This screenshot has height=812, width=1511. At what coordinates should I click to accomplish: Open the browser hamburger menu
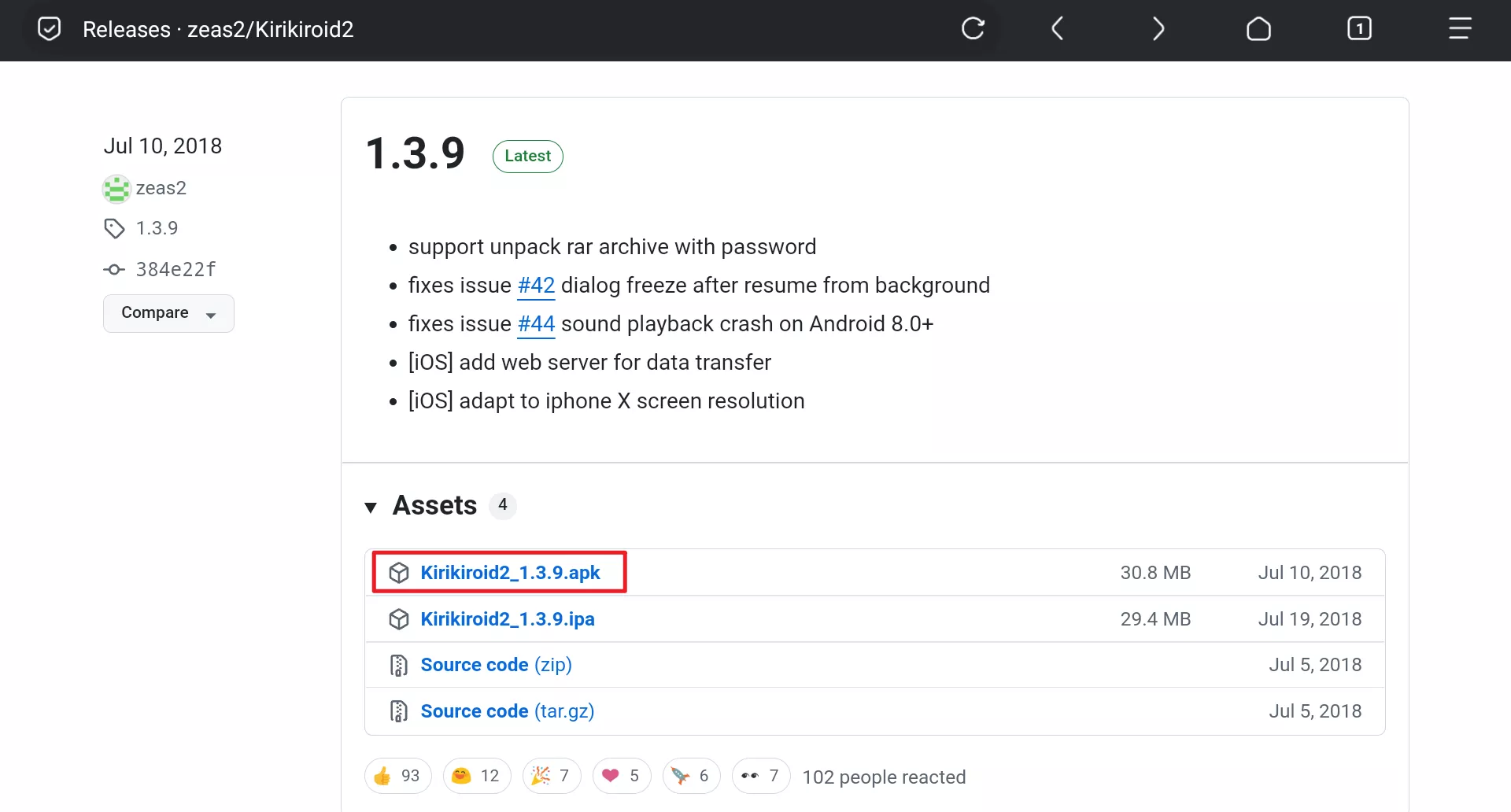(1460, 29)
